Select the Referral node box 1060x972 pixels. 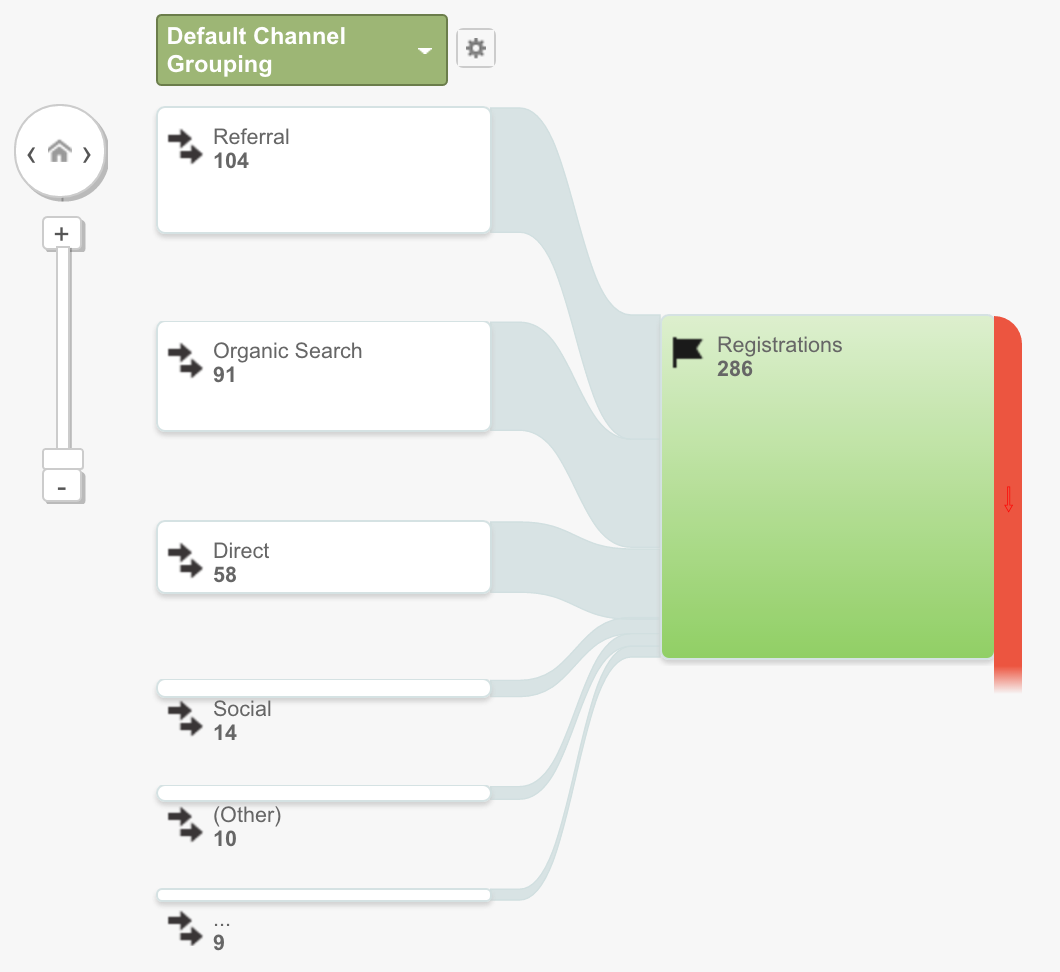[x=323, y=170]
